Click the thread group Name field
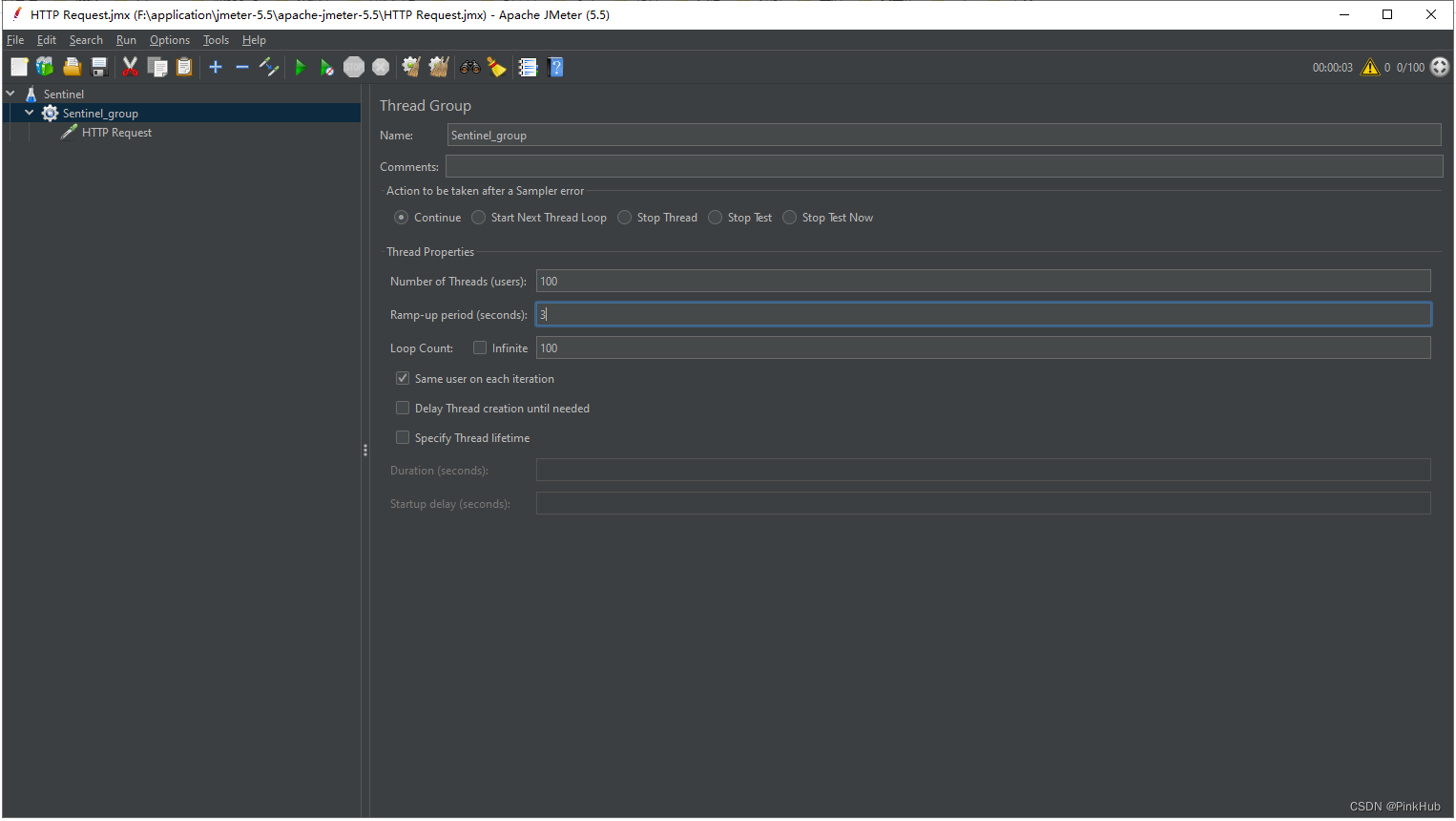This screenshot has height=821, width=1456. [944, 136]
